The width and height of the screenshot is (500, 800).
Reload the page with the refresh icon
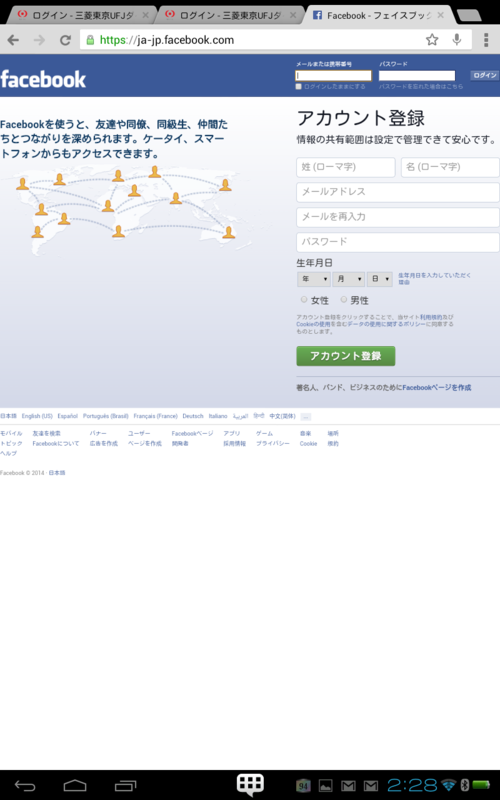[x=65, y=40]
